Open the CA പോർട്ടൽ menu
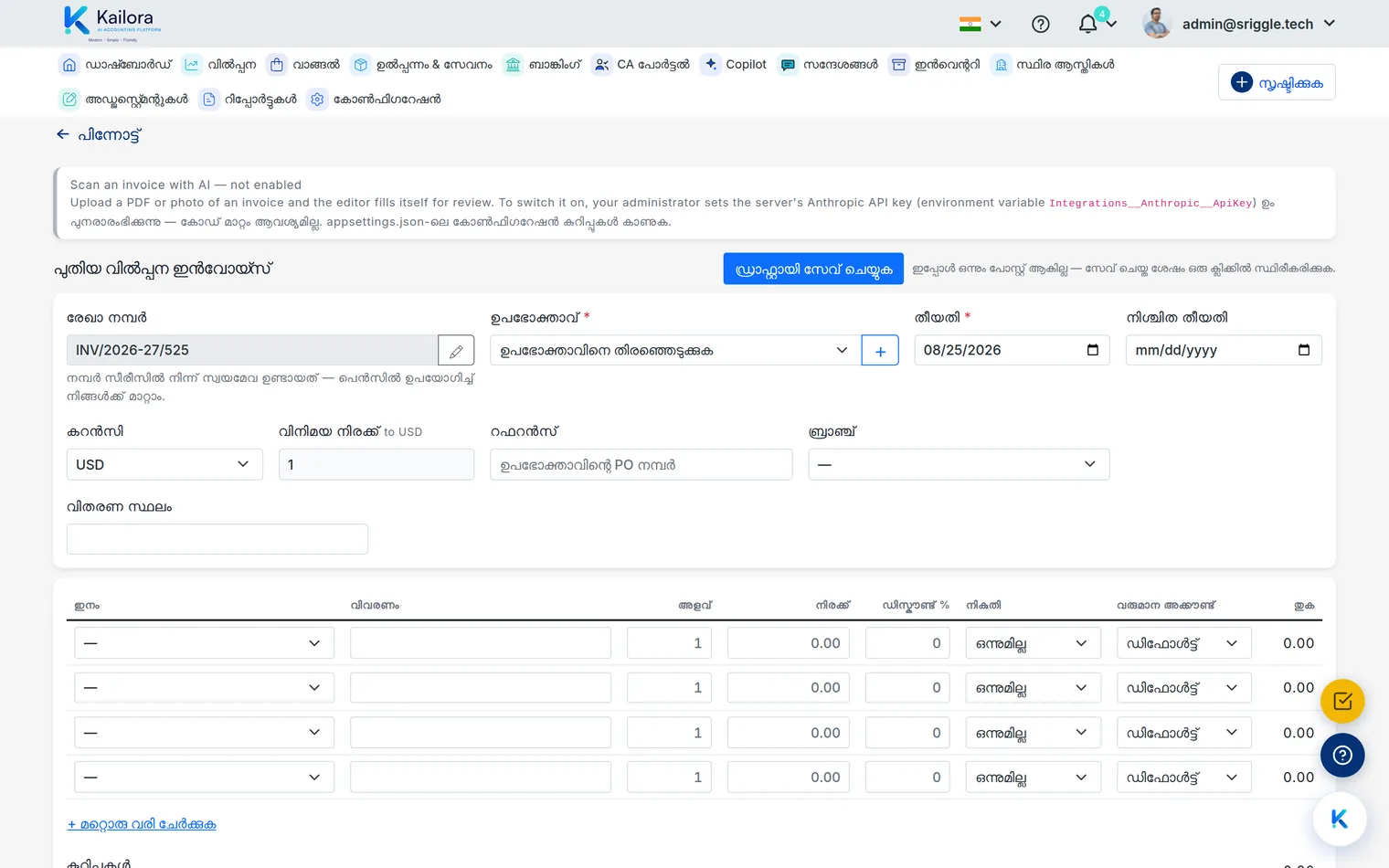Viewport: 1389px width, 868px height. 641,65
